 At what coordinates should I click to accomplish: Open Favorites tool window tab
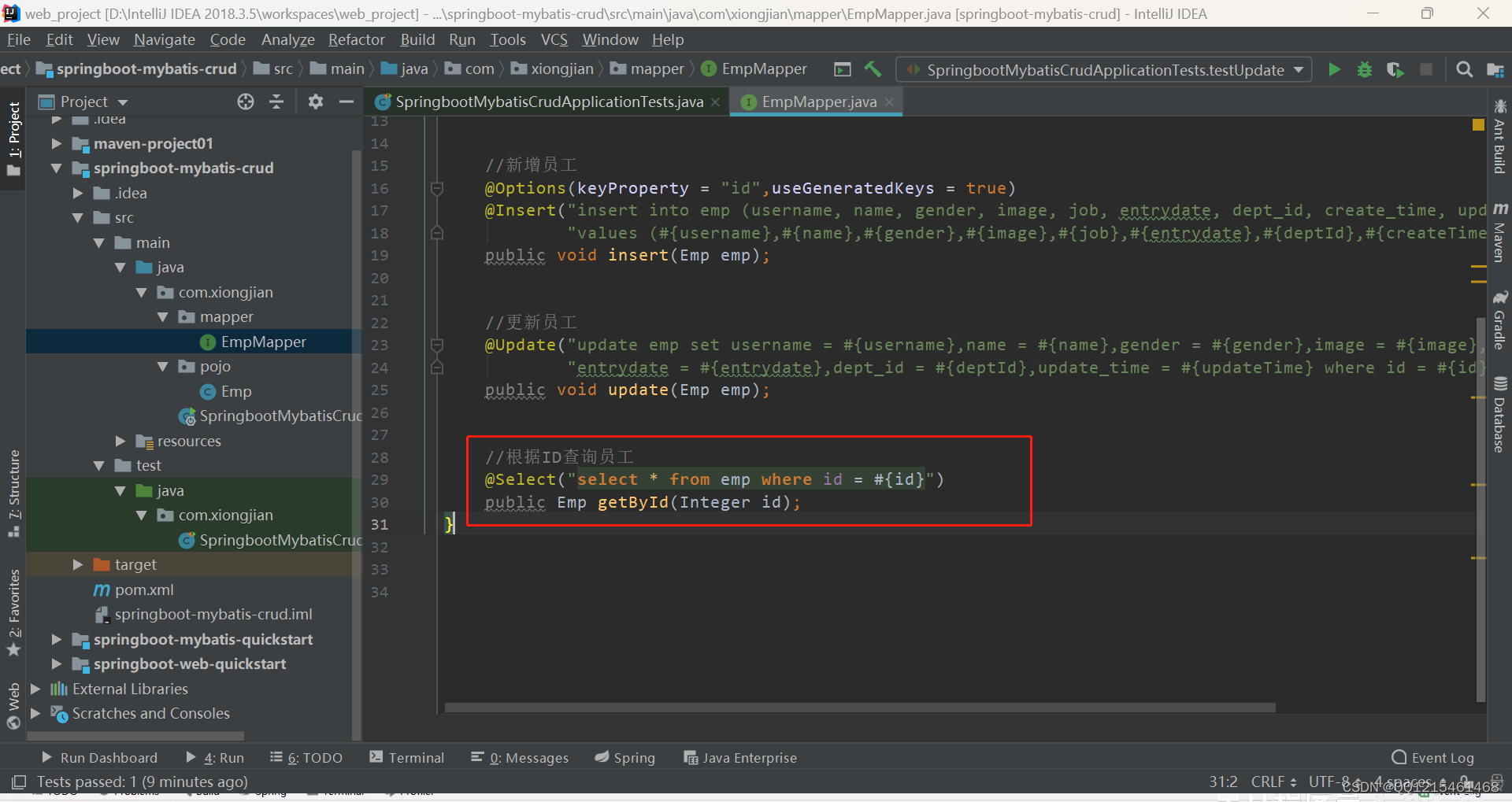point(14,612)
